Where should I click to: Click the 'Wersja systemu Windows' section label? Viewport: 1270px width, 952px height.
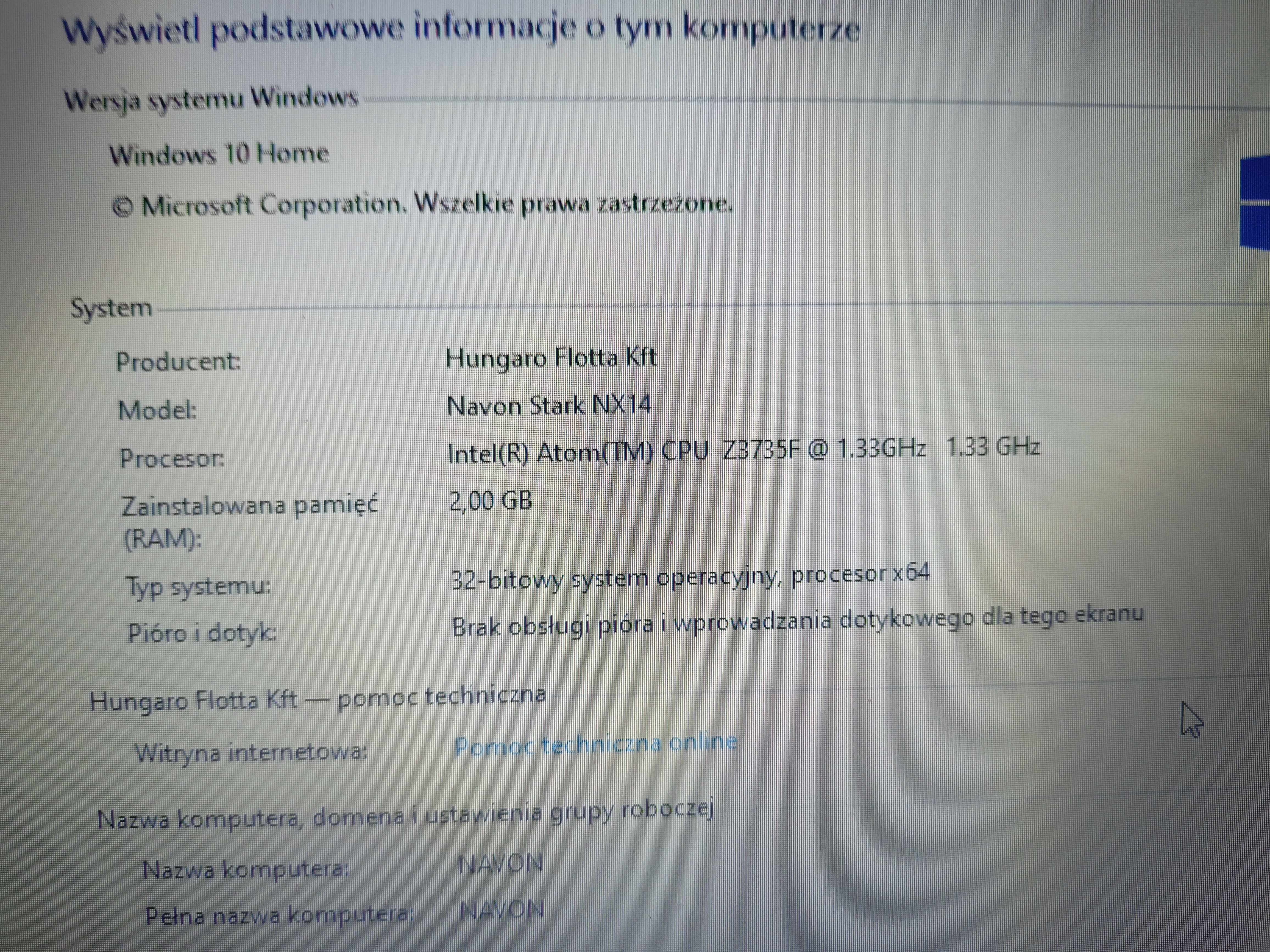[211, 100]
